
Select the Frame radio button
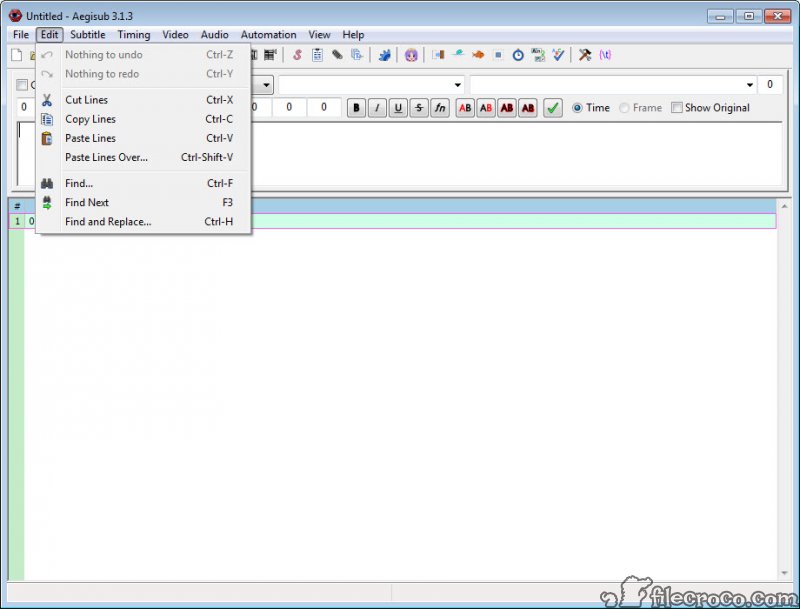640,108
